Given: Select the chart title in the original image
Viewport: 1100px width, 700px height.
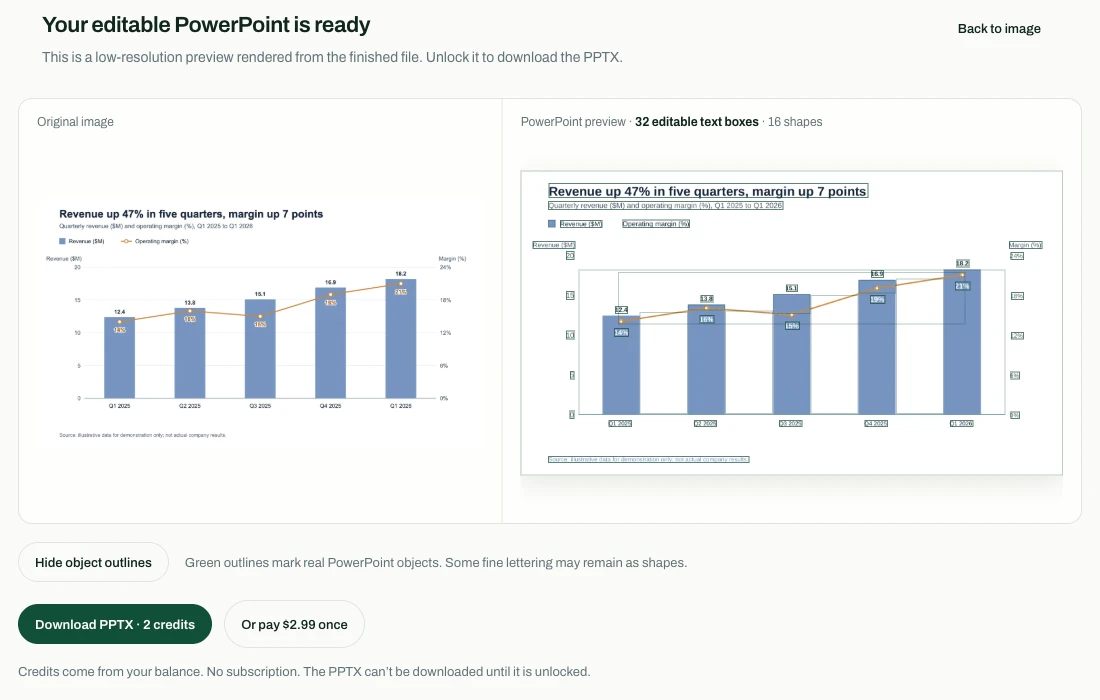Looking at the screenshot, I should coord(191,214).
